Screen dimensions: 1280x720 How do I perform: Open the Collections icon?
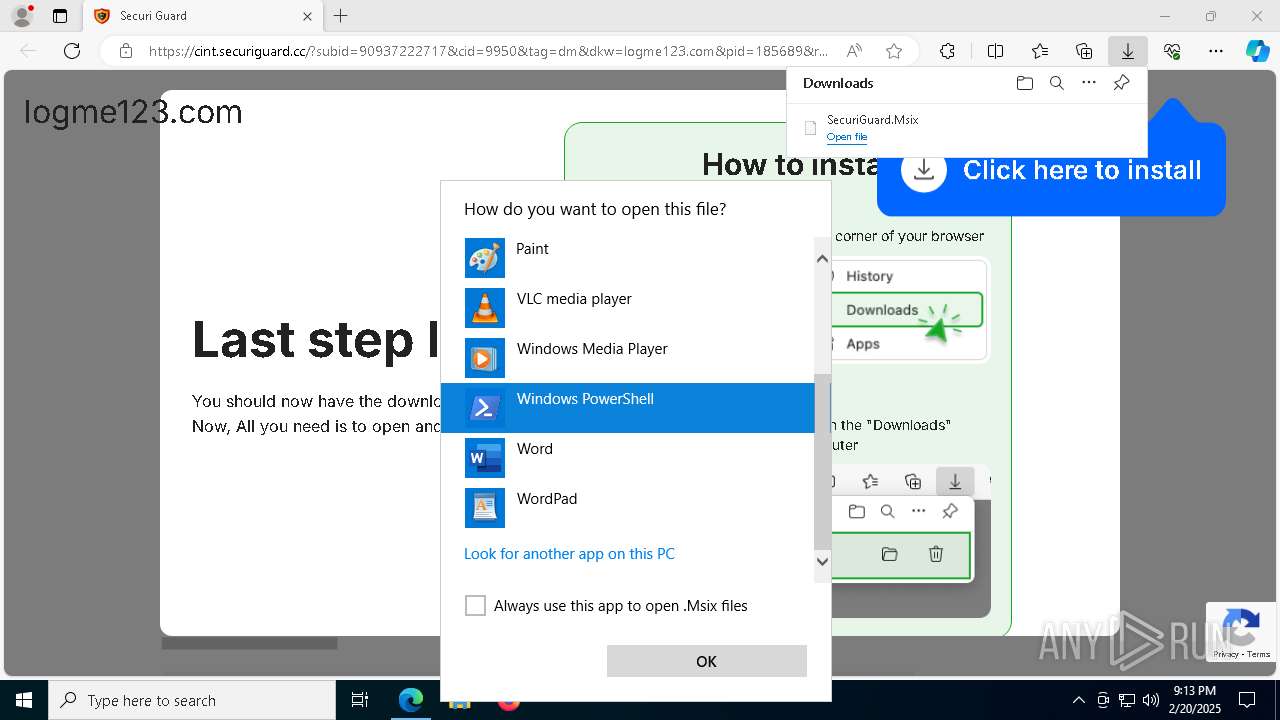1084,51
